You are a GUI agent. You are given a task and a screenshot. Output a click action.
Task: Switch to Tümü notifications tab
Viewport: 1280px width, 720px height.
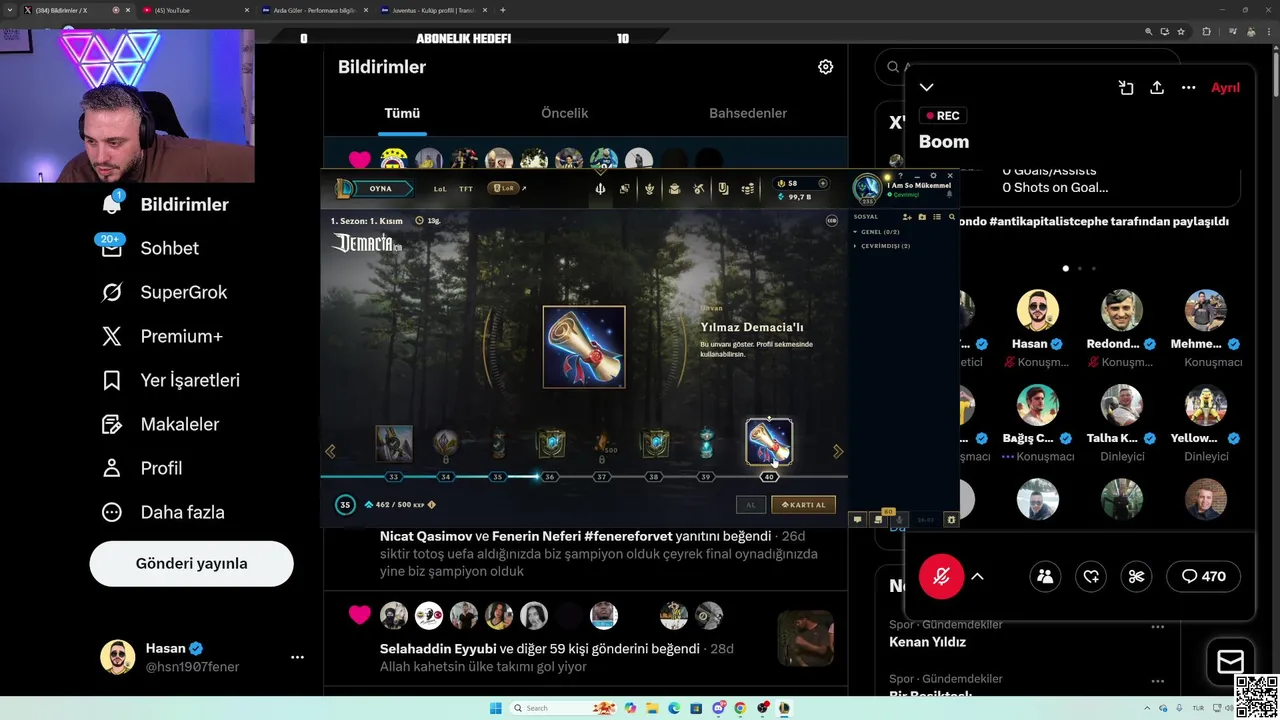(402, 113)
